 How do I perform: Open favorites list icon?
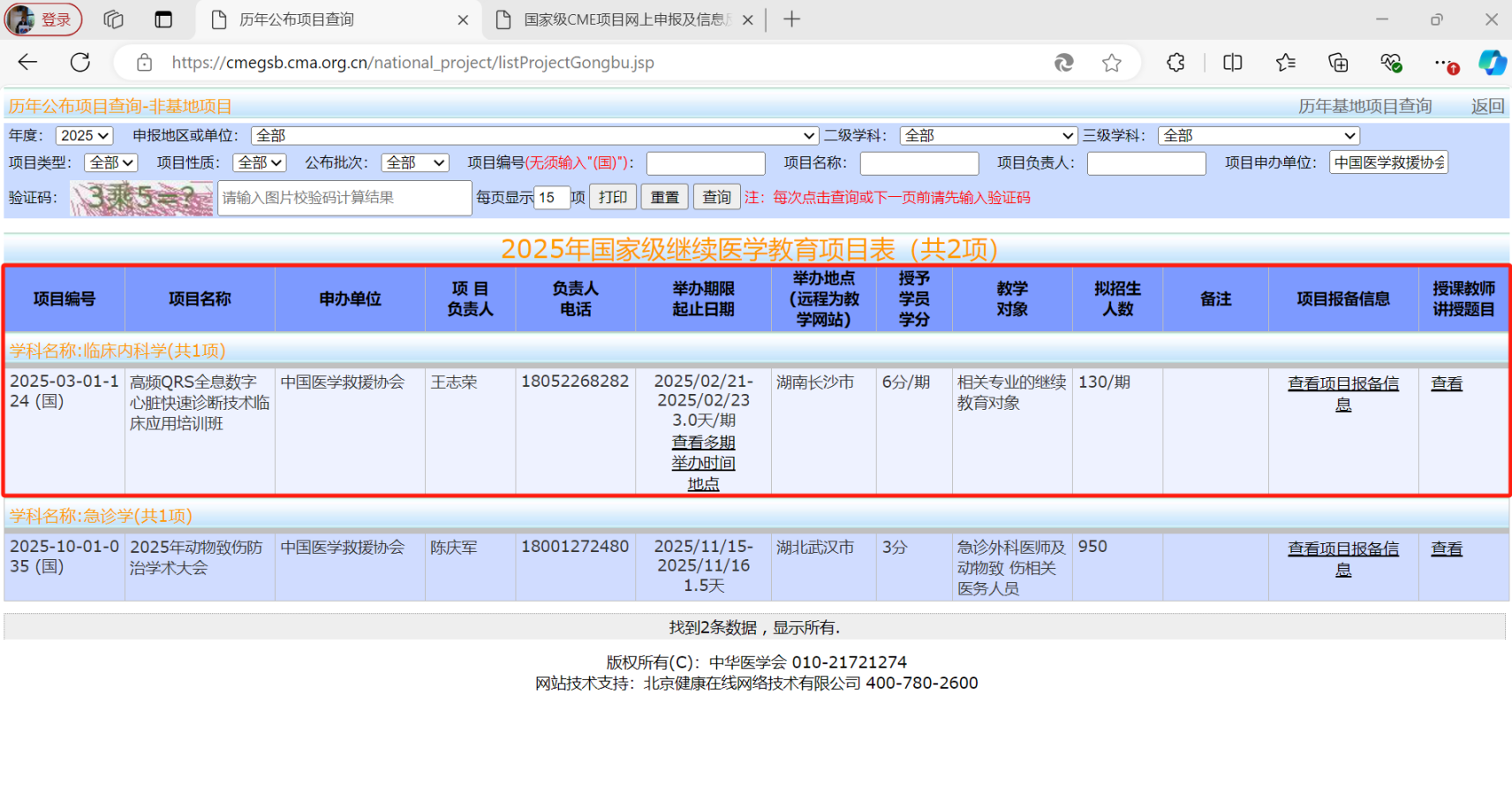pos(1286,63)
